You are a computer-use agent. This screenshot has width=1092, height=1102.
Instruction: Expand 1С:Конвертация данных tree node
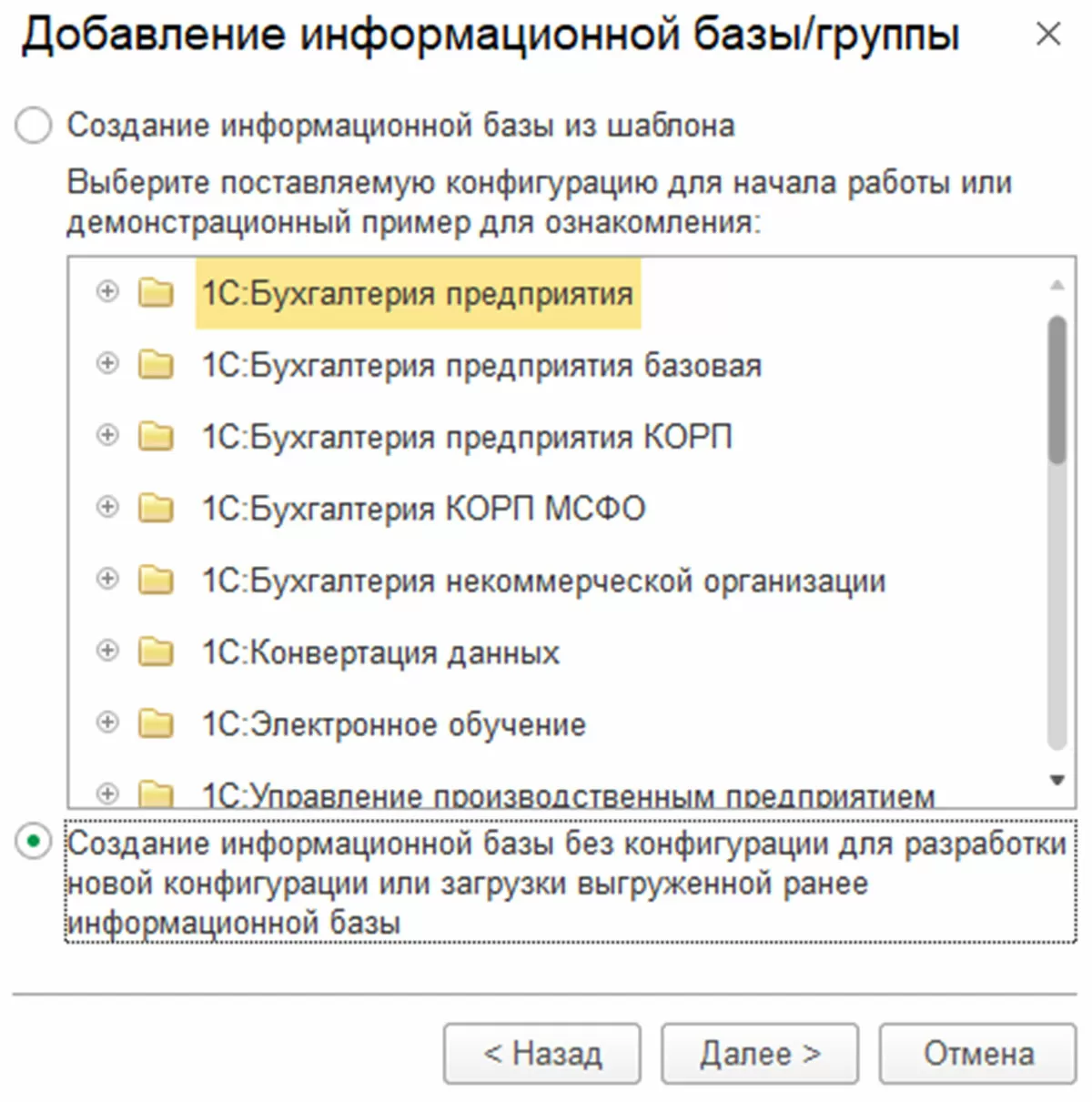pos(107,651)
